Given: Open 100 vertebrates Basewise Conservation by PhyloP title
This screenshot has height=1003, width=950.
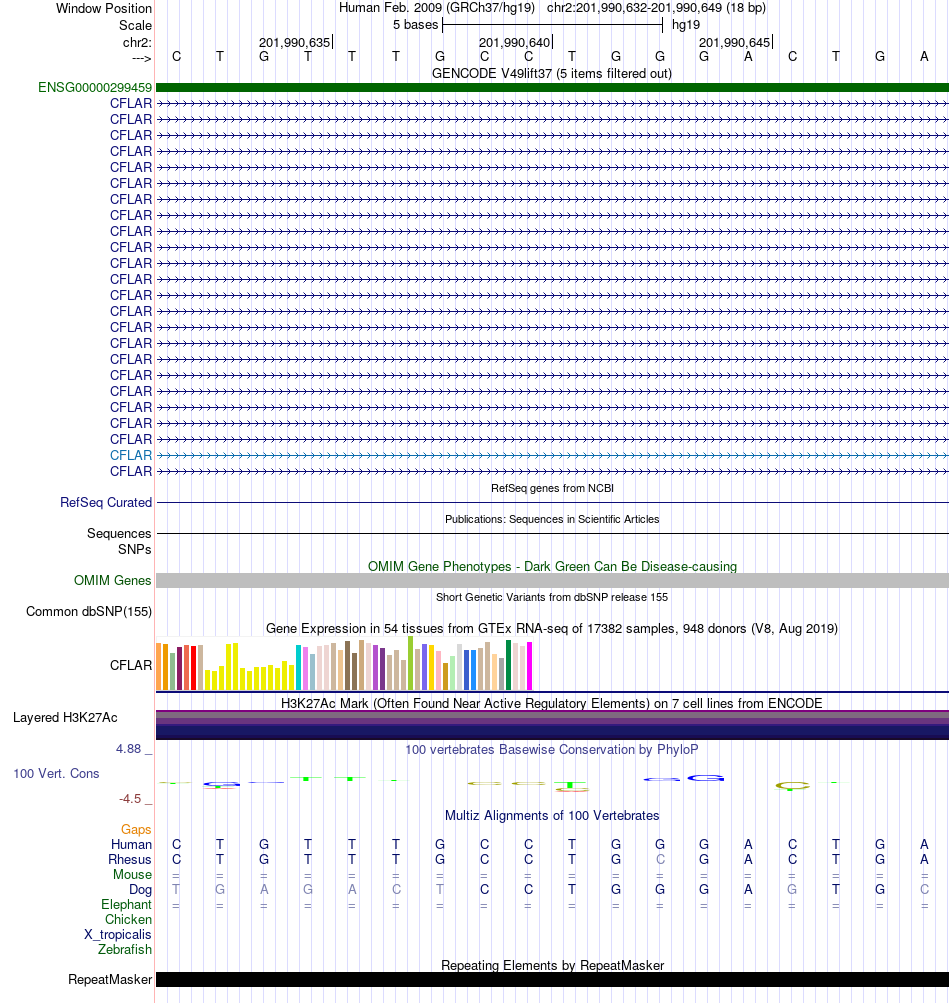Looking at the screenshot, I should [x=551, y=749].
